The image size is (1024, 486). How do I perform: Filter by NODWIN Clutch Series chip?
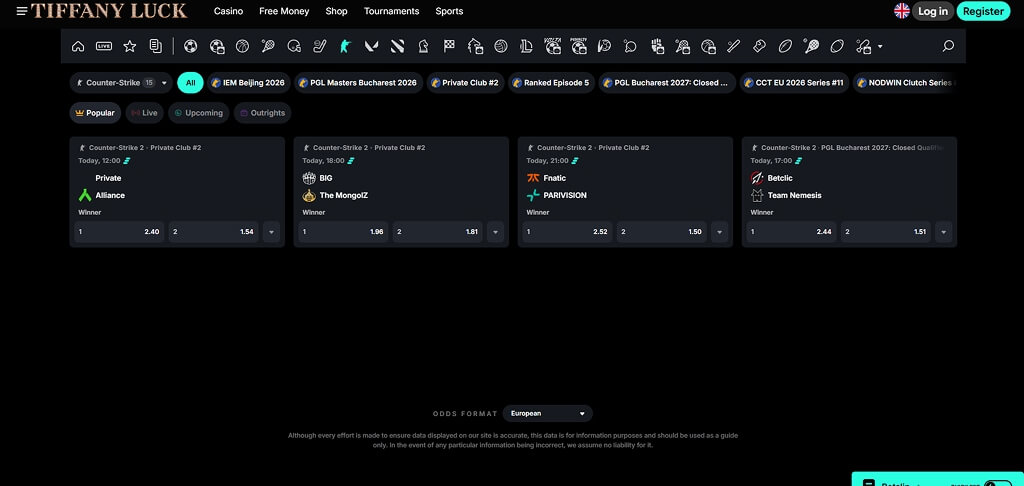coord(904,83)
